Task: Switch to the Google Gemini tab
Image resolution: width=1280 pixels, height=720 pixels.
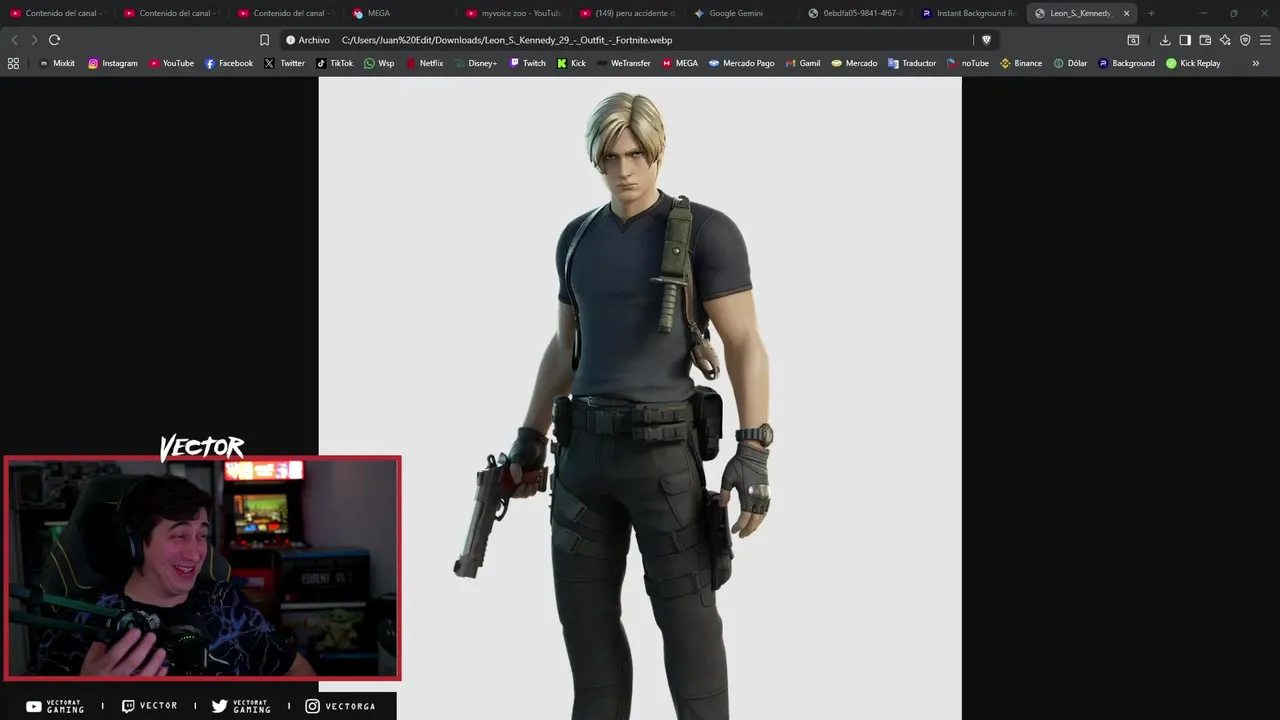Action: click(x=742, y=13)
